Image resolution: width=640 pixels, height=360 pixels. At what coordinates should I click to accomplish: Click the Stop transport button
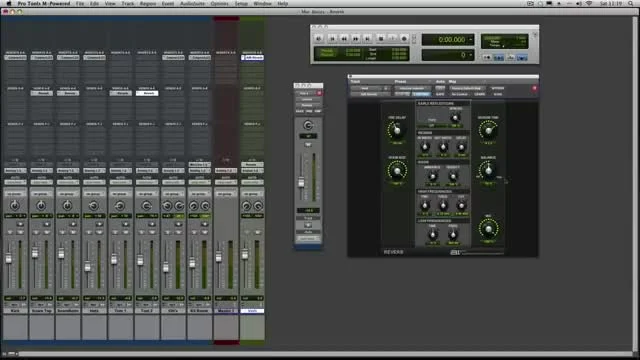click(381, 38)
